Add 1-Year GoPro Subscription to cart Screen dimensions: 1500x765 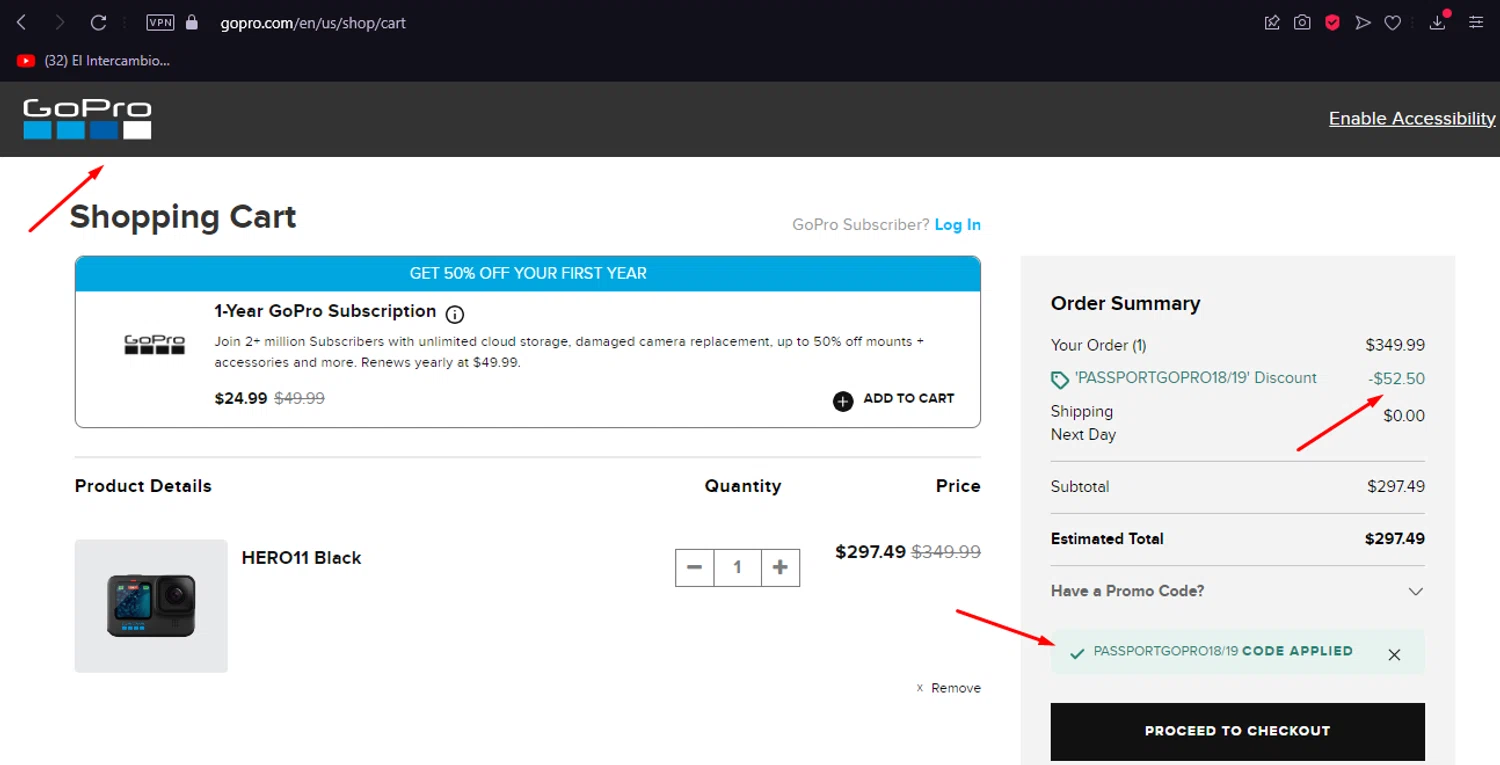click(893, 399)
